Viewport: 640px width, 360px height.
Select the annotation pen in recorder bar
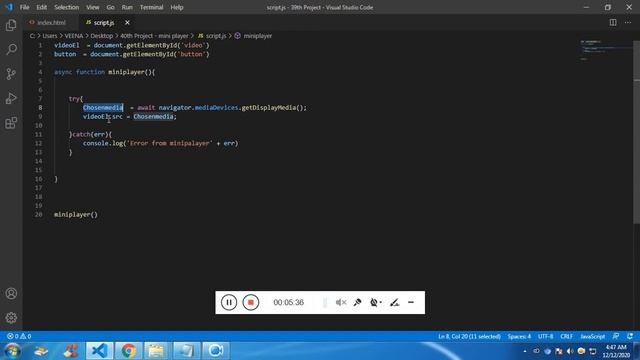tap(394, 302)
